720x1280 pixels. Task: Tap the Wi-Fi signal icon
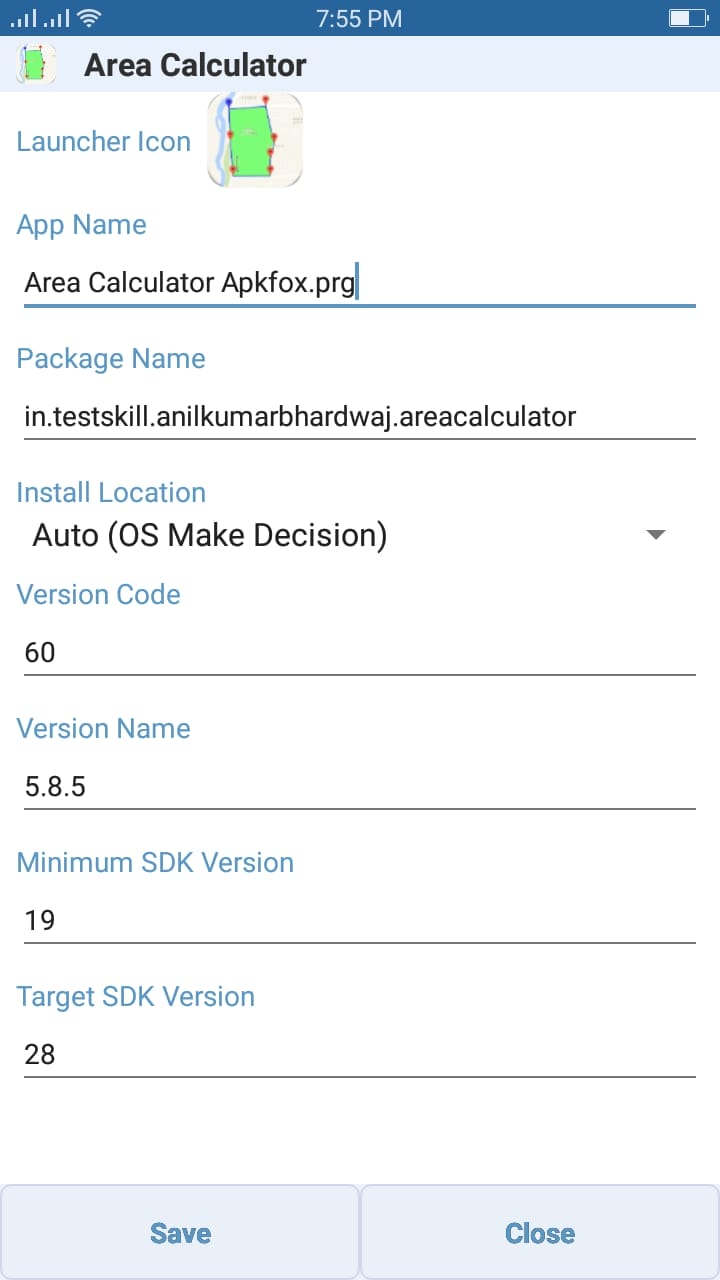(x=89, y=18)
